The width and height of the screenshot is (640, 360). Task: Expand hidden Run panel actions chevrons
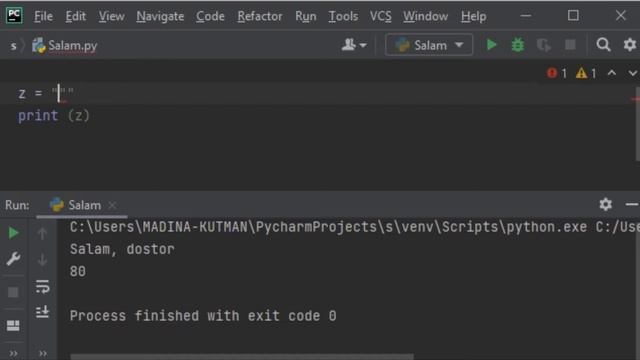13,353
